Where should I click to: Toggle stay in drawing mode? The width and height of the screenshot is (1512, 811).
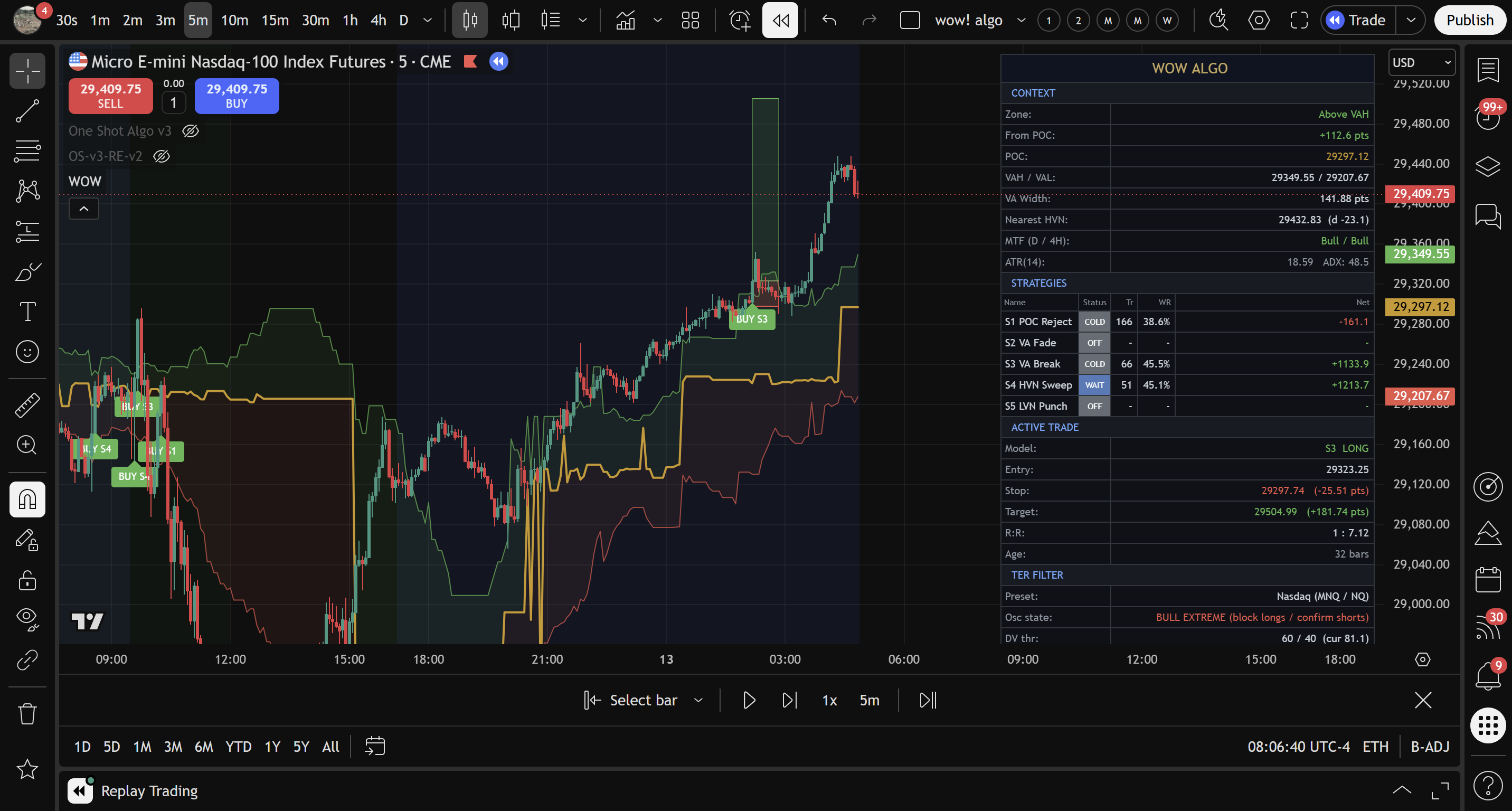tap(27, 540)
